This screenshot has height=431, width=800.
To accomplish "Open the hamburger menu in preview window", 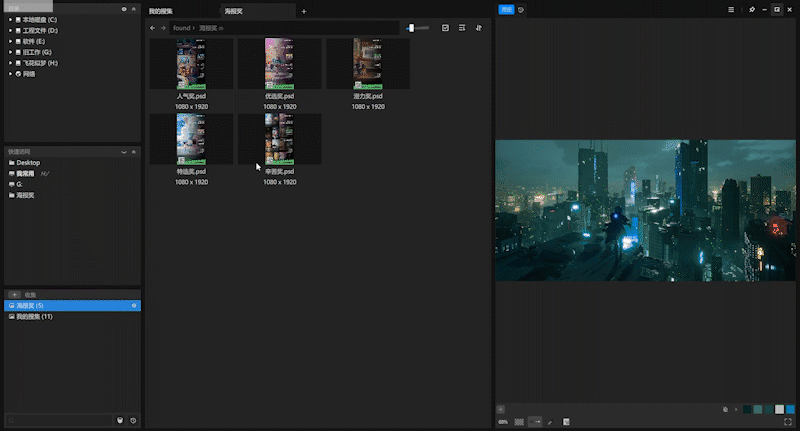I will pos(731,10).
